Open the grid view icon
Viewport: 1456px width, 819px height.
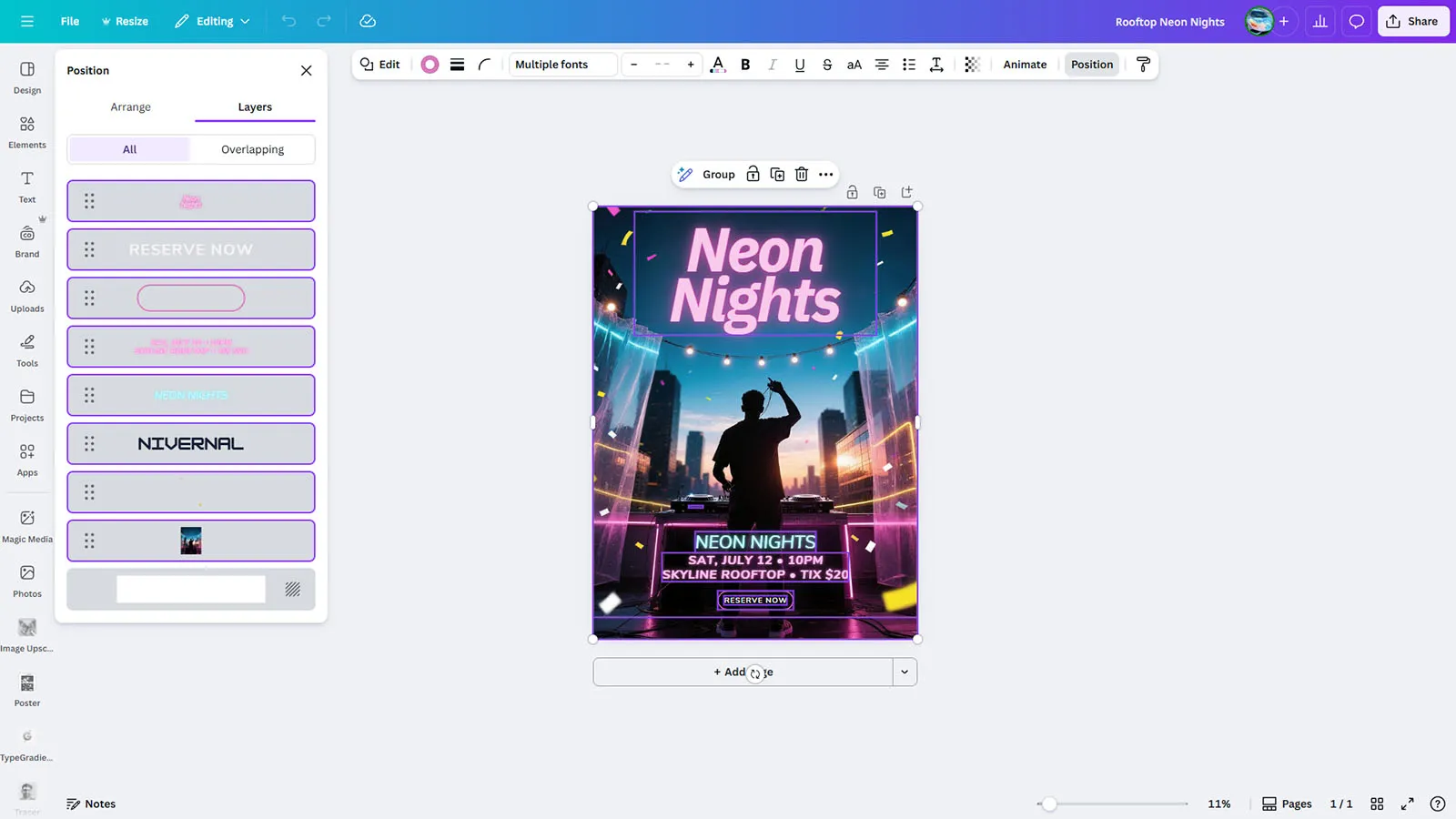[x=1377, y=804]
